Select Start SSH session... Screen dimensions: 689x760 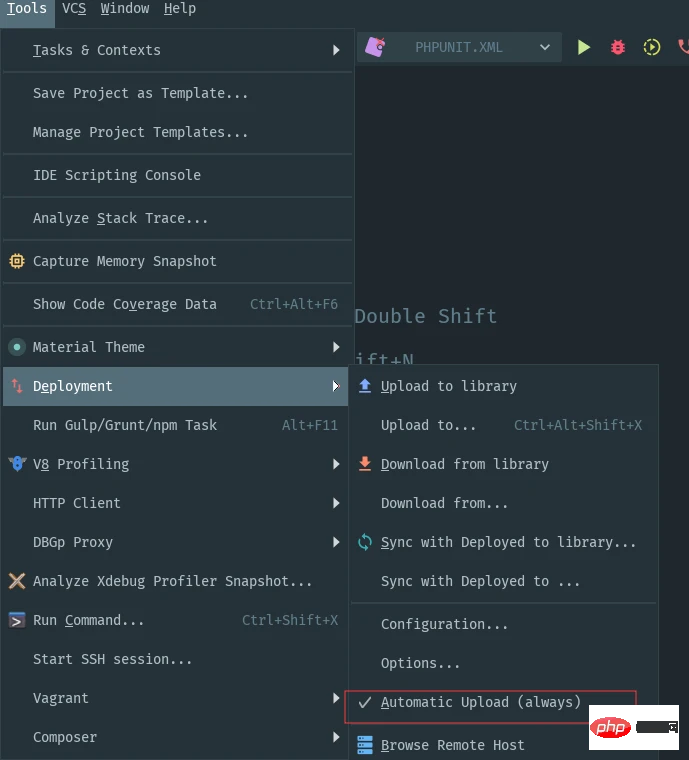point(175,659)
